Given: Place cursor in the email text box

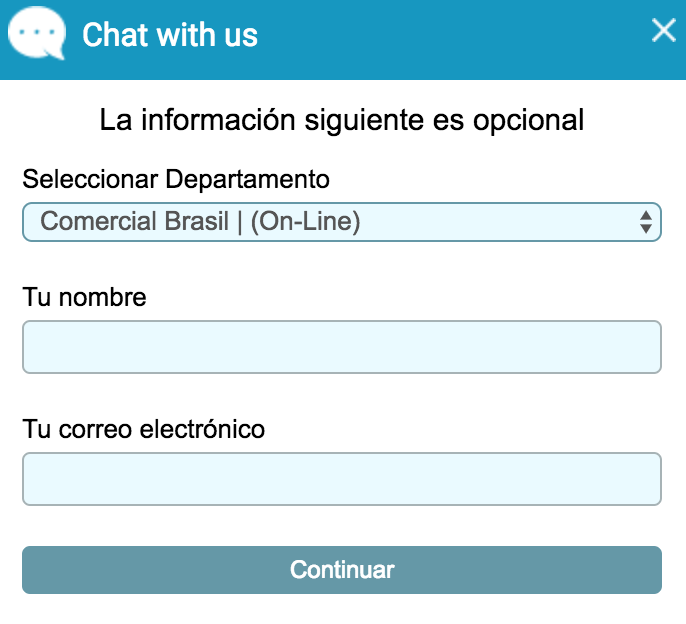Looking at the screenshot, I should 342,479.
